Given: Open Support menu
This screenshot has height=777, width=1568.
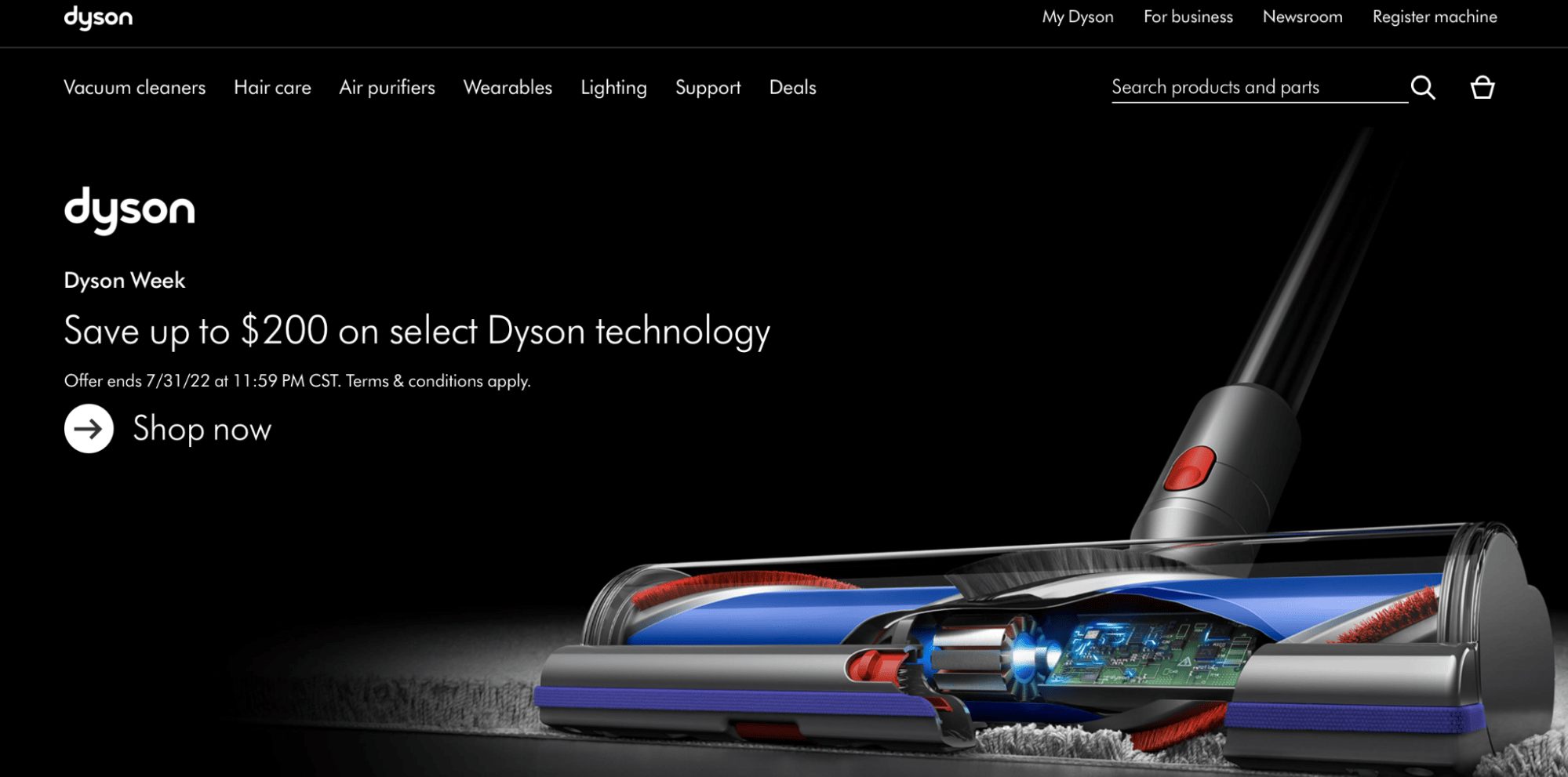Looking at the screenshot, I should pos(708,88).
